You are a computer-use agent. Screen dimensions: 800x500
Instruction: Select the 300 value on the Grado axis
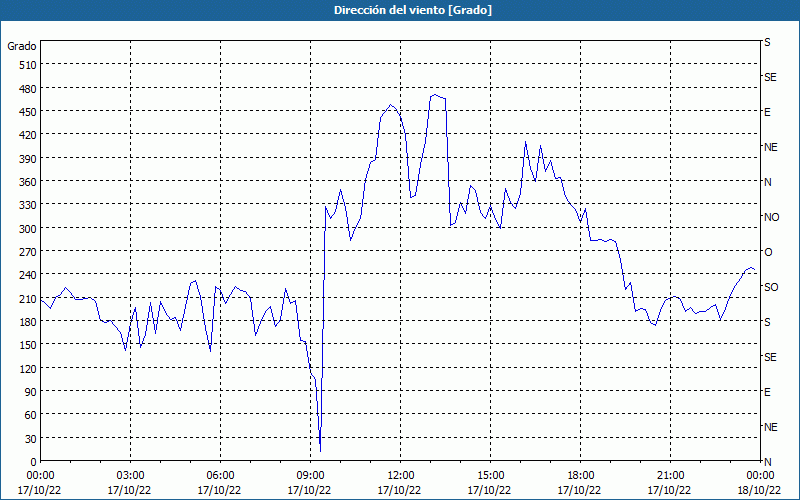28,229
